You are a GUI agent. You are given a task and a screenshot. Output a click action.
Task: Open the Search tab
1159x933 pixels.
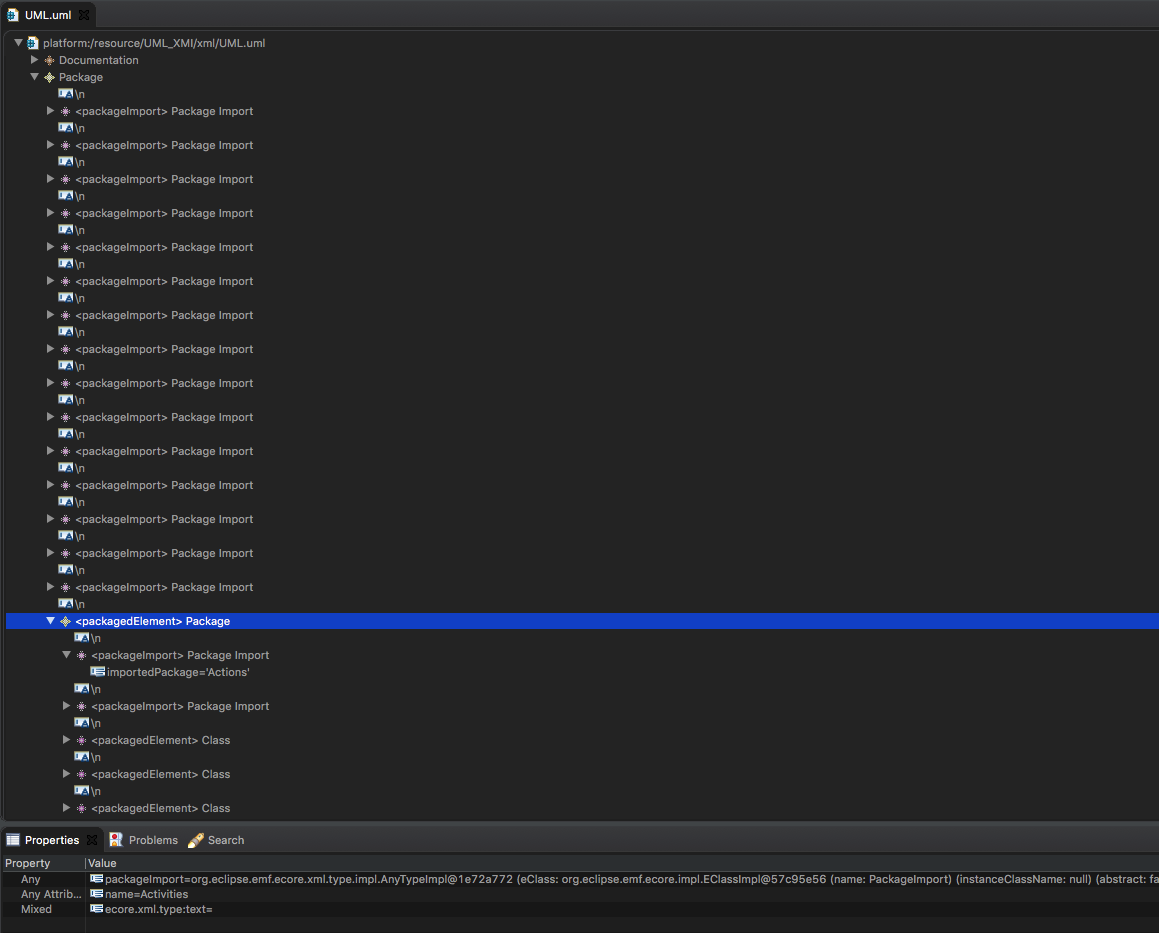coord(226,840)
